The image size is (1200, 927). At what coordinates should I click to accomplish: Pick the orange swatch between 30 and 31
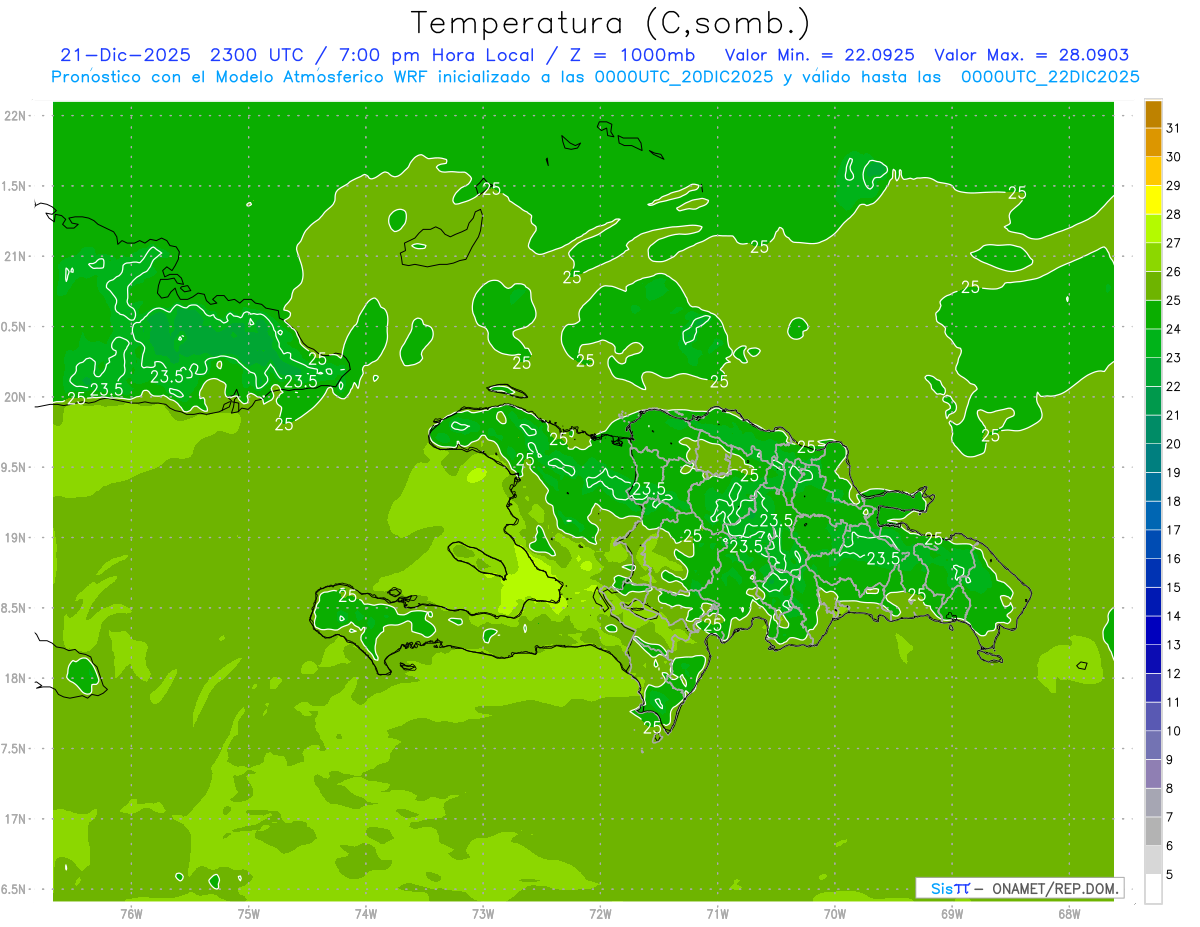[1153, 143]
